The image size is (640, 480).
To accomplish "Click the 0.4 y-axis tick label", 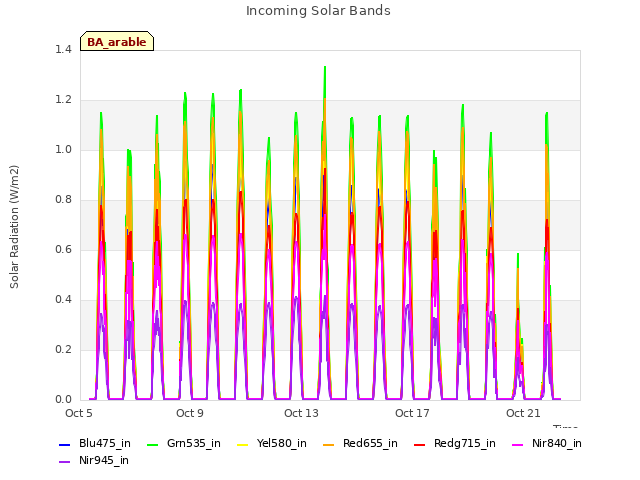I will click(x=63, y=300).
